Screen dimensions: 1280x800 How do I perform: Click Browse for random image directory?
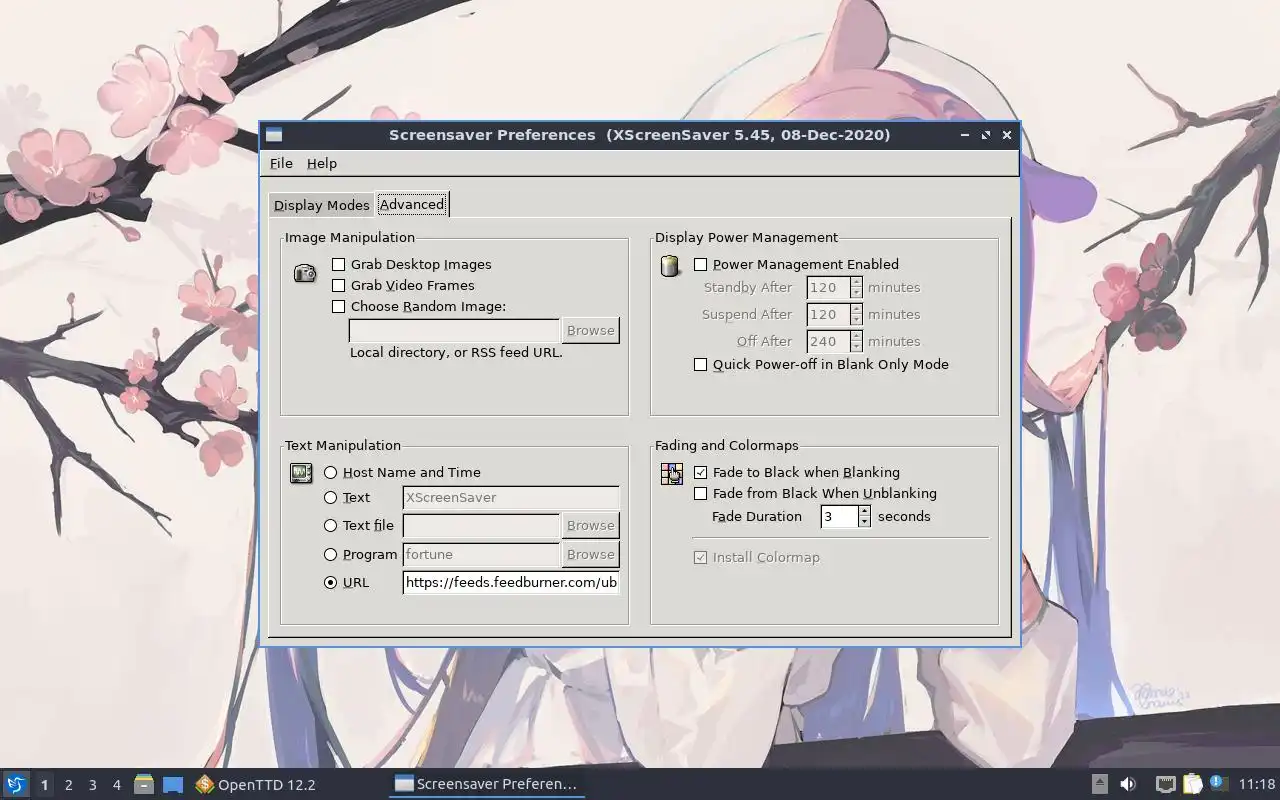[590, 331]
